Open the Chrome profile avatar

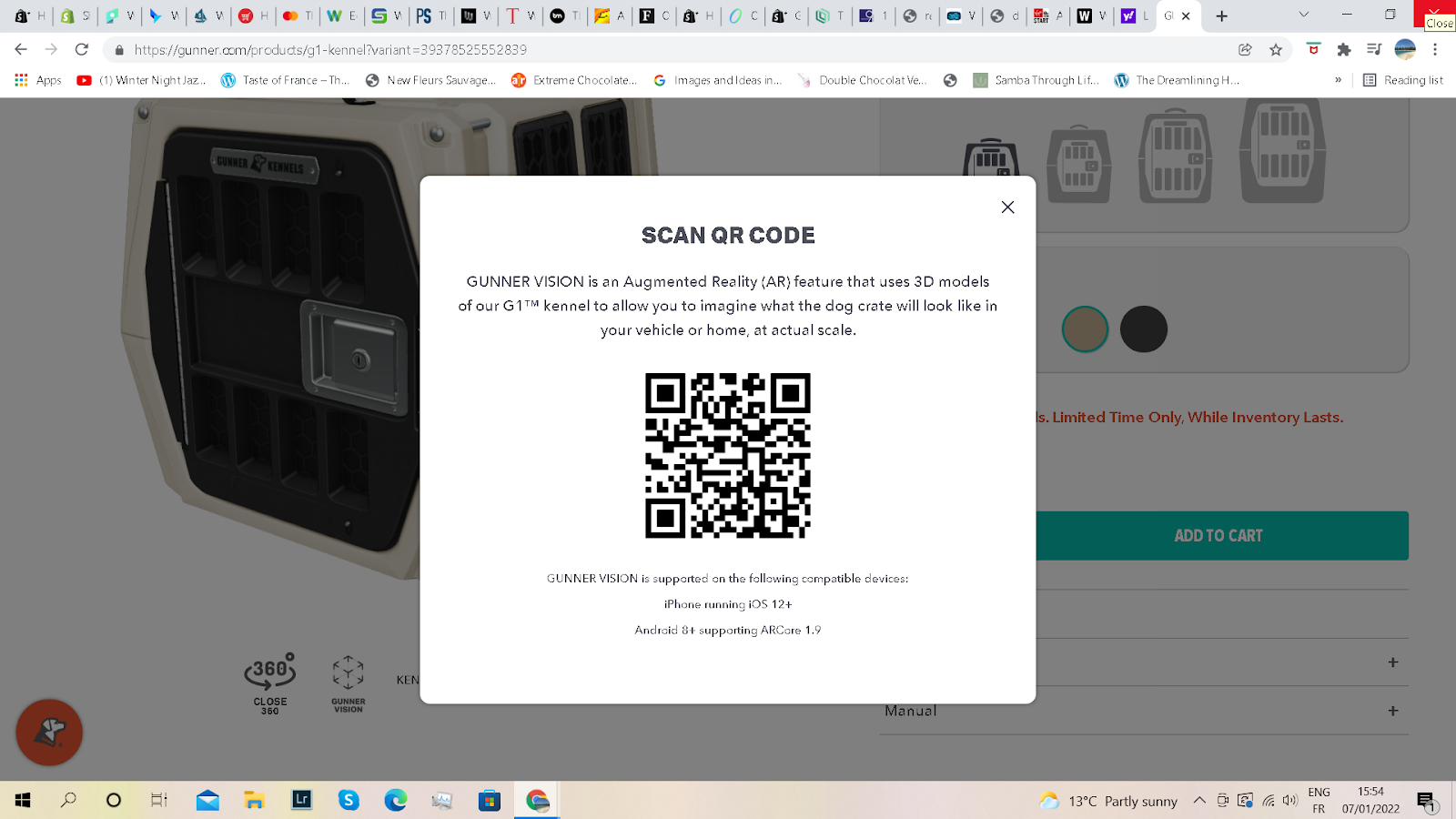(1405, 50)
